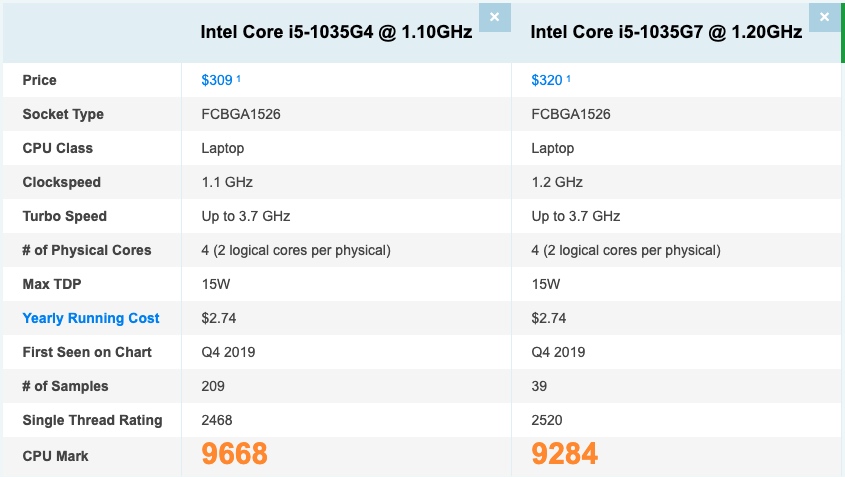Screen dimensions: 845x477
Task: Open the $320 price link
Action: click(x=547, y=80)
